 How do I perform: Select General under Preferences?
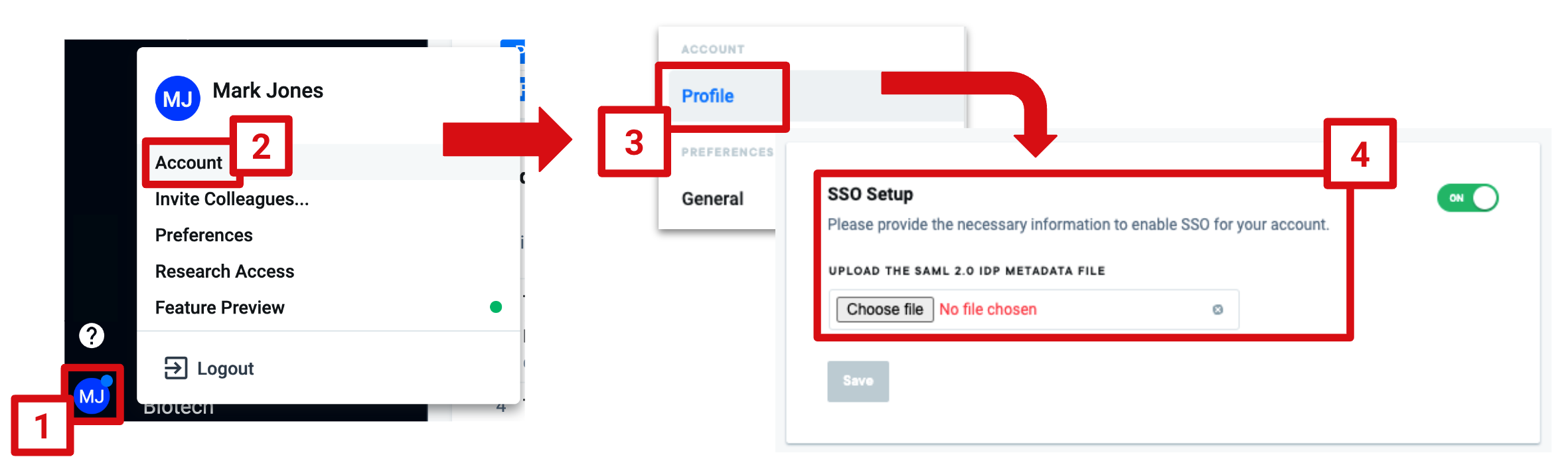(712, 198)
